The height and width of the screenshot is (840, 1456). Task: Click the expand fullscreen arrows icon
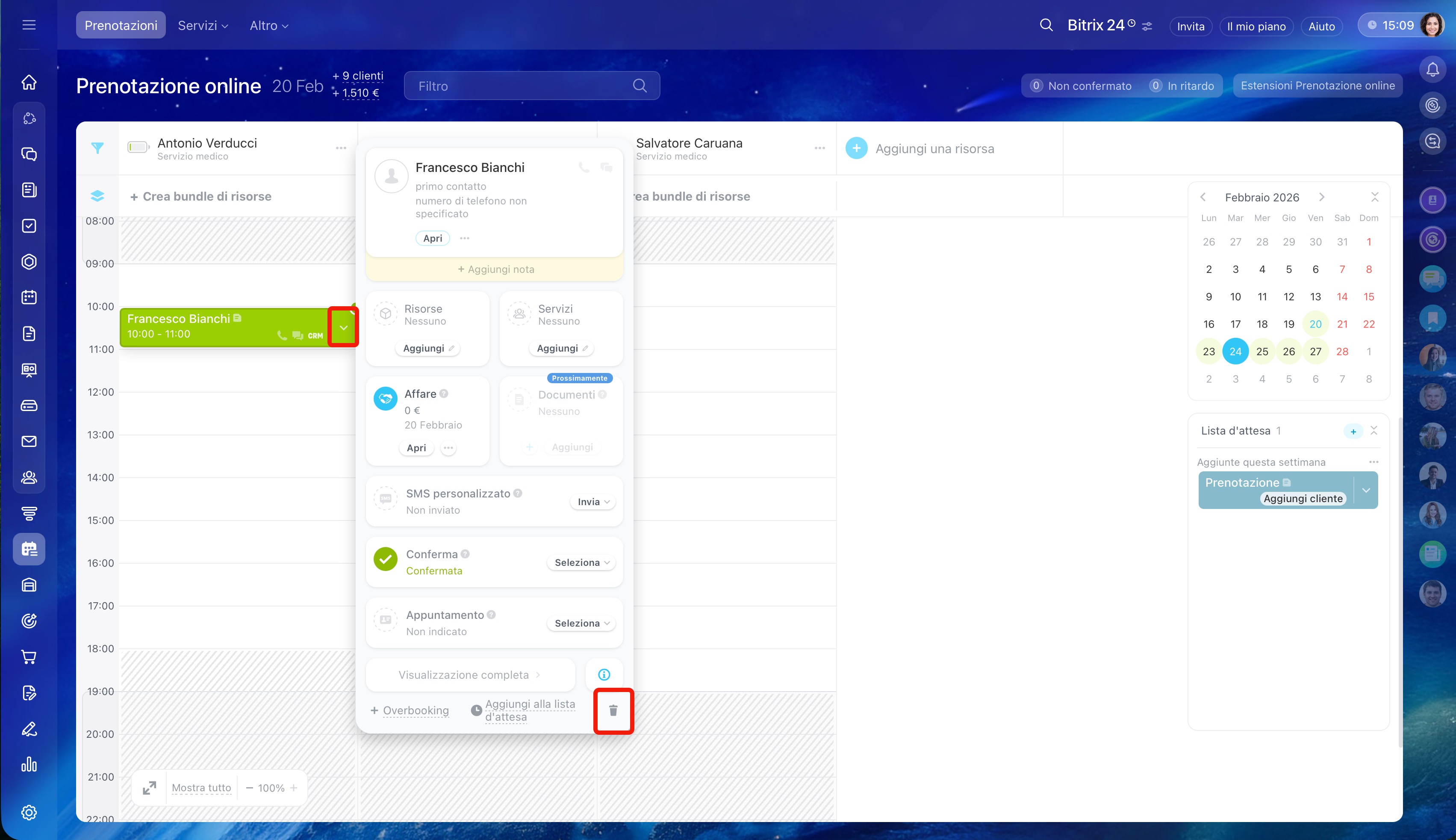(x=149, y=787)
